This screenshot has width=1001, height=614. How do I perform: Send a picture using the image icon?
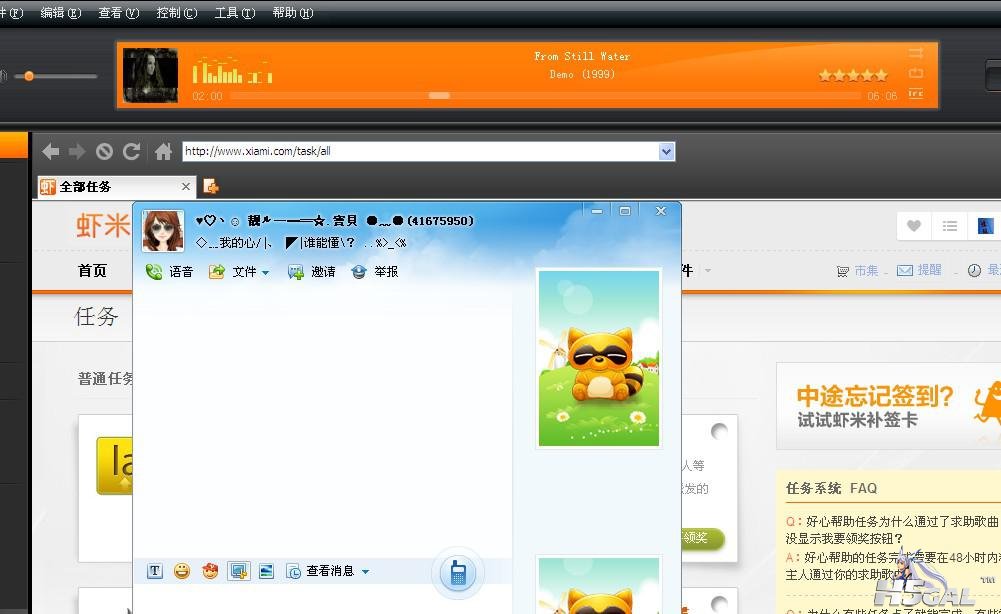click(x=266, y=571)
